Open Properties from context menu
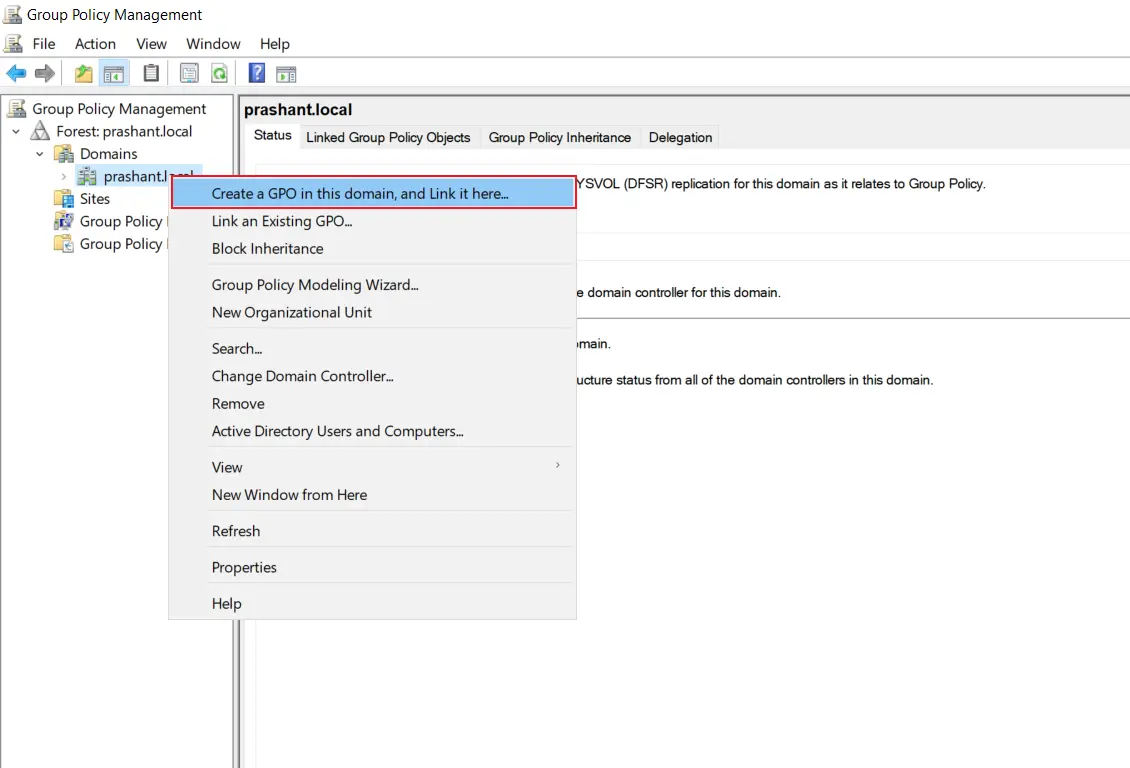 click(373, 567)
